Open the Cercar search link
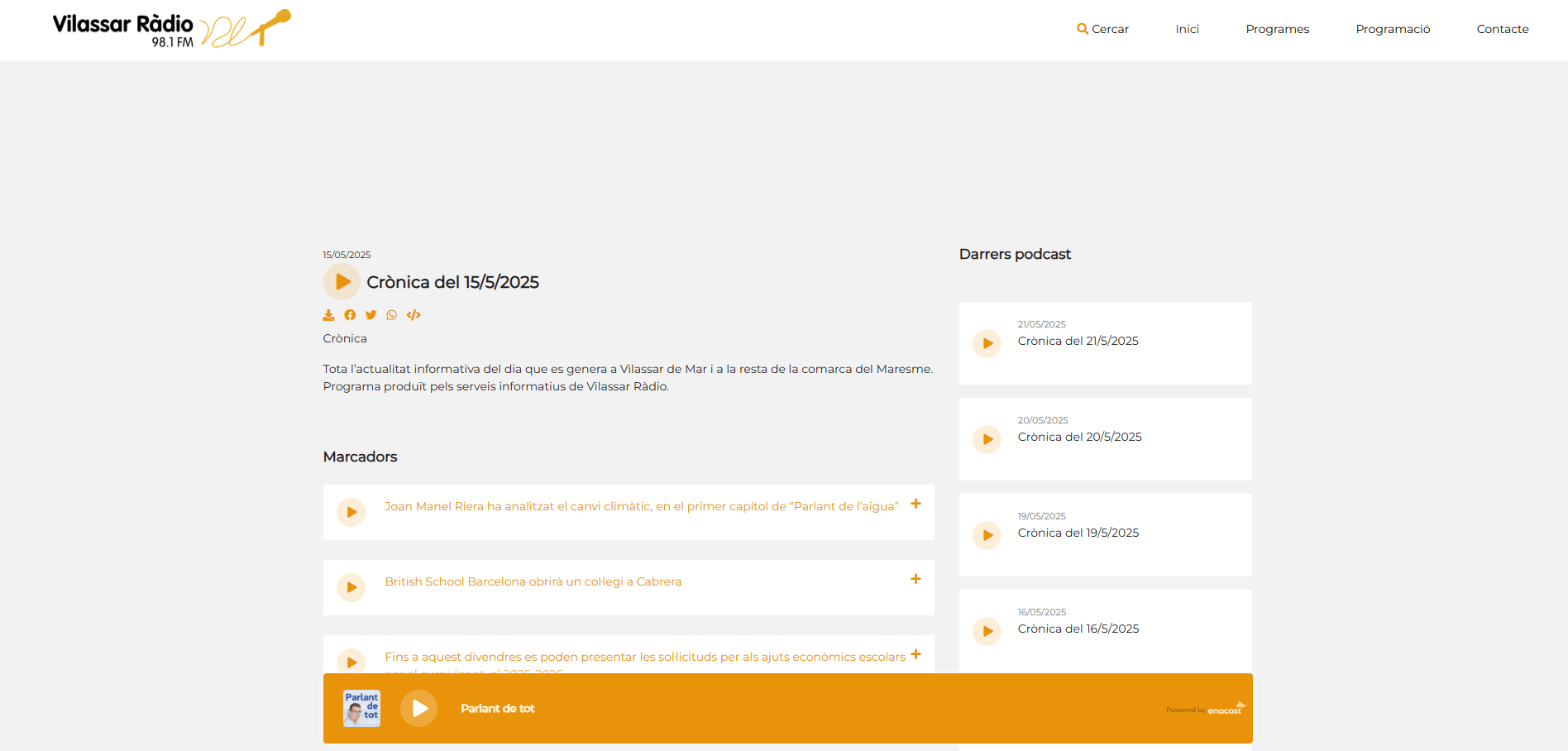The image size is (1568, 751). (1102, 29)
